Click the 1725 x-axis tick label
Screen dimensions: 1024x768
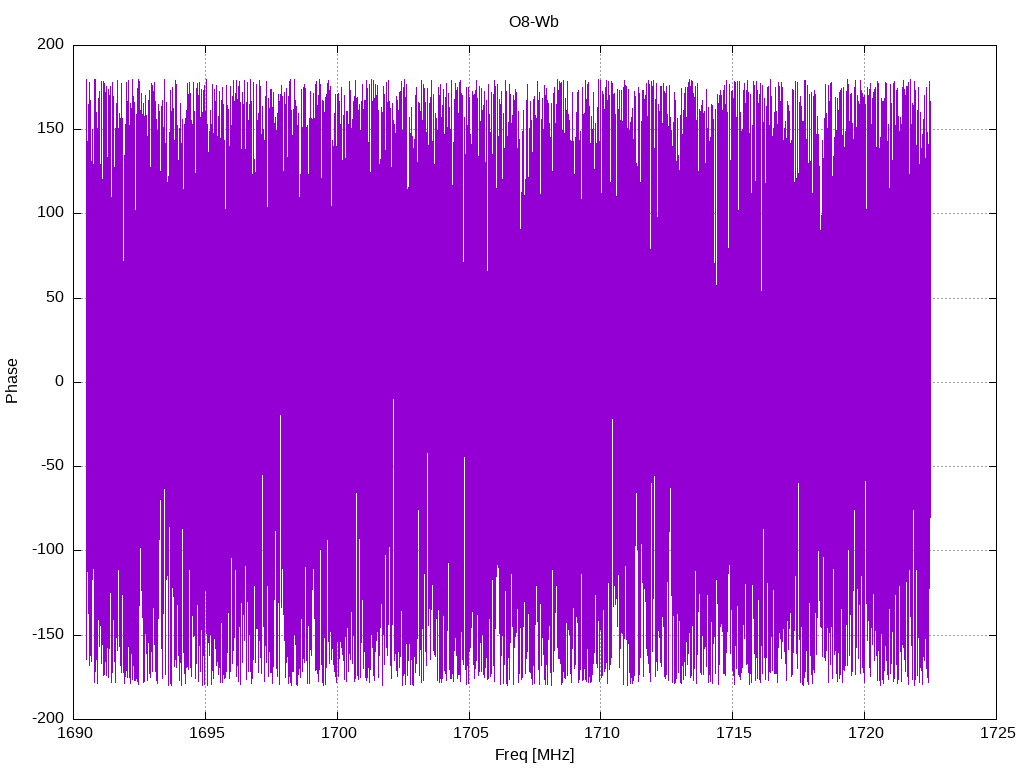click(x=998, y=733)
